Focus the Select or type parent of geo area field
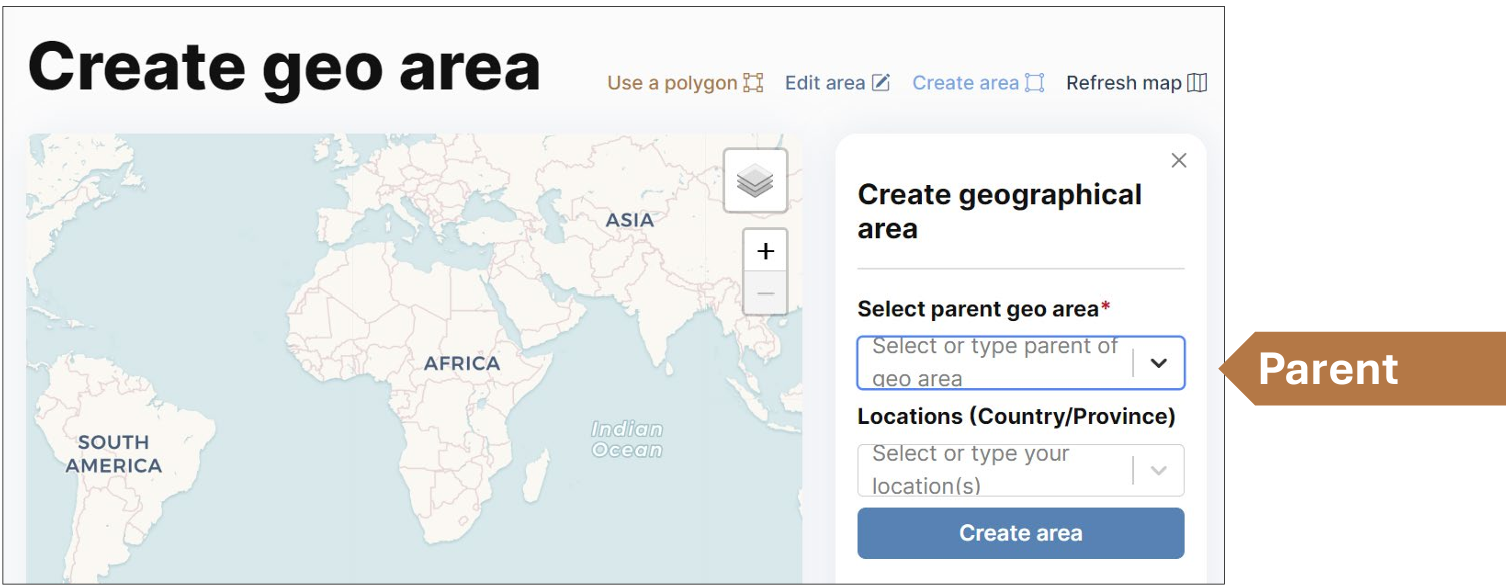The image size is (1506, 588). pyautogui.click(x=994, y=363)
